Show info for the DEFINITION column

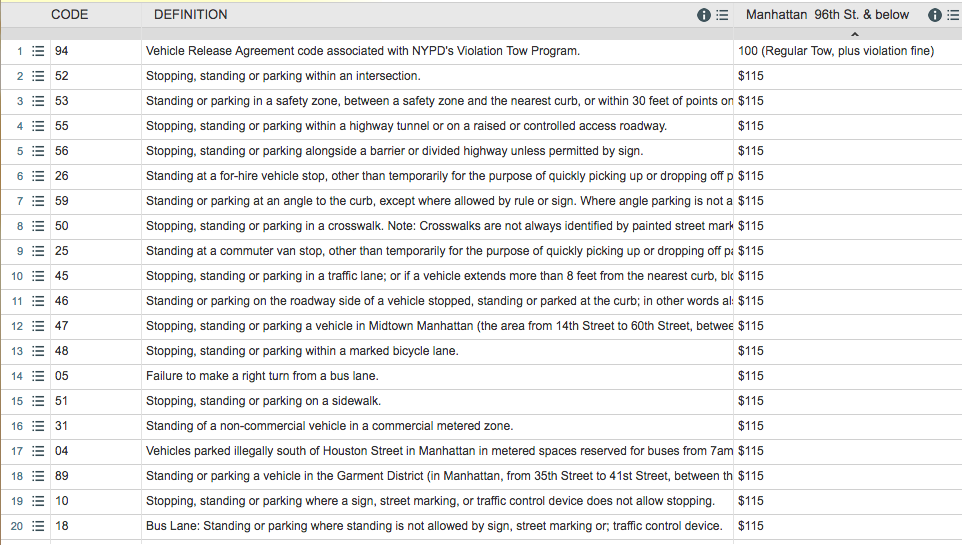pyautogui.click(x=704, y=15)
